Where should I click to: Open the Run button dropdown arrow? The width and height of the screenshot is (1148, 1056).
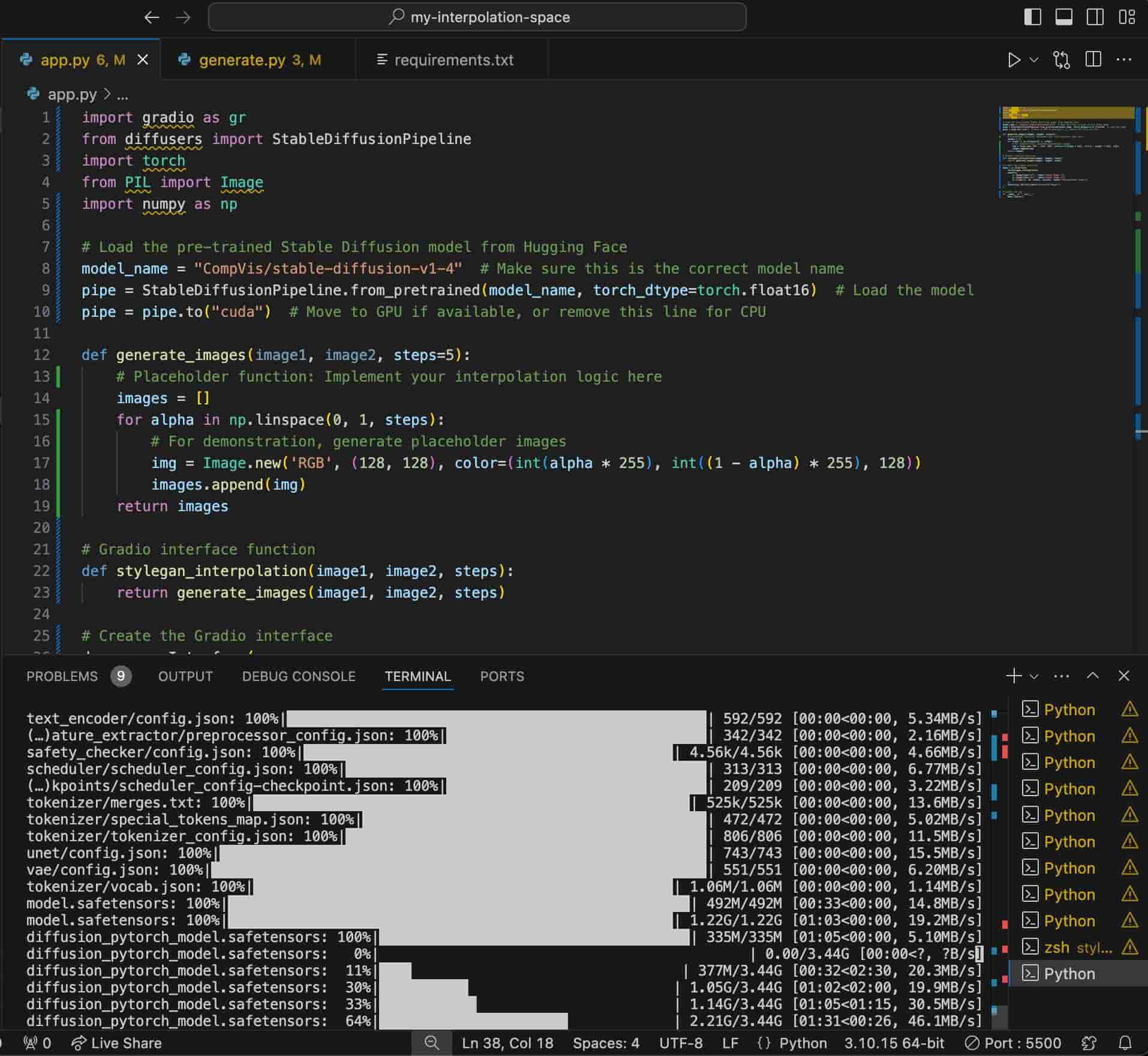point(1034,60)
